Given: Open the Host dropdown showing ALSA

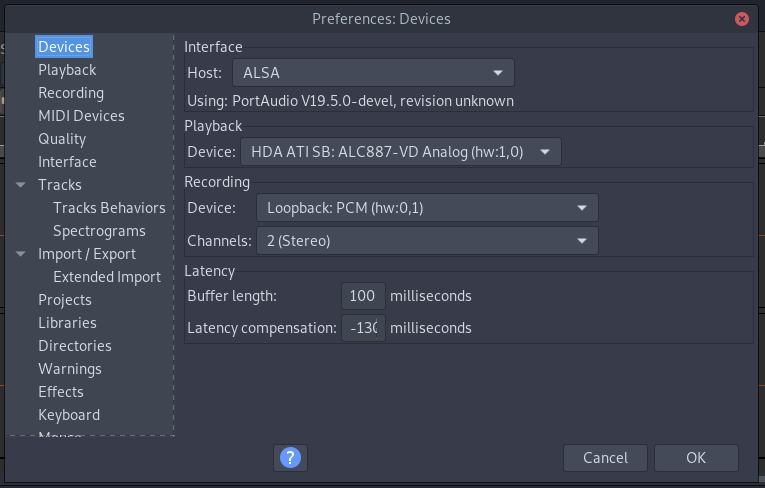Looking at the screenshot, I should tap(373, 73).
